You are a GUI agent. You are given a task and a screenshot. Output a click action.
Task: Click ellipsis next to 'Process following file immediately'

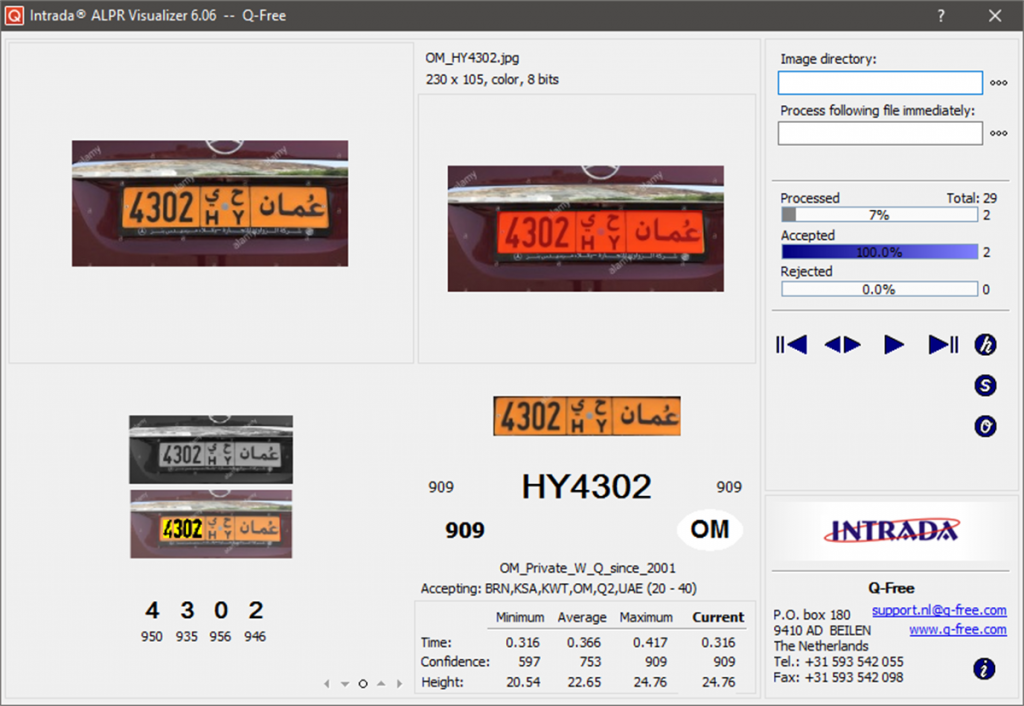(x=998, y=134)
